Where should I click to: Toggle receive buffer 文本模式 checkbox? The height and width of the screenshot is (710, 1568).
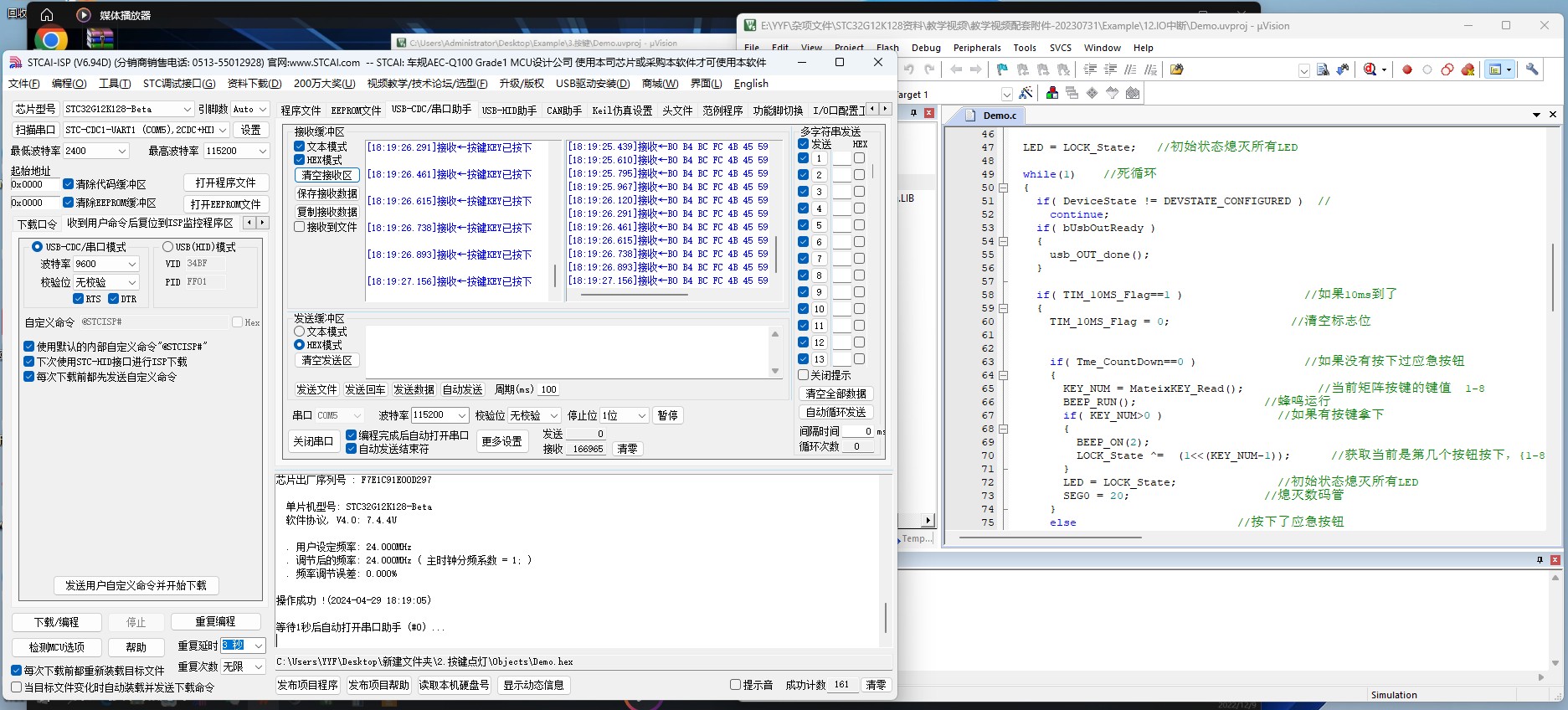pos(300,147)
